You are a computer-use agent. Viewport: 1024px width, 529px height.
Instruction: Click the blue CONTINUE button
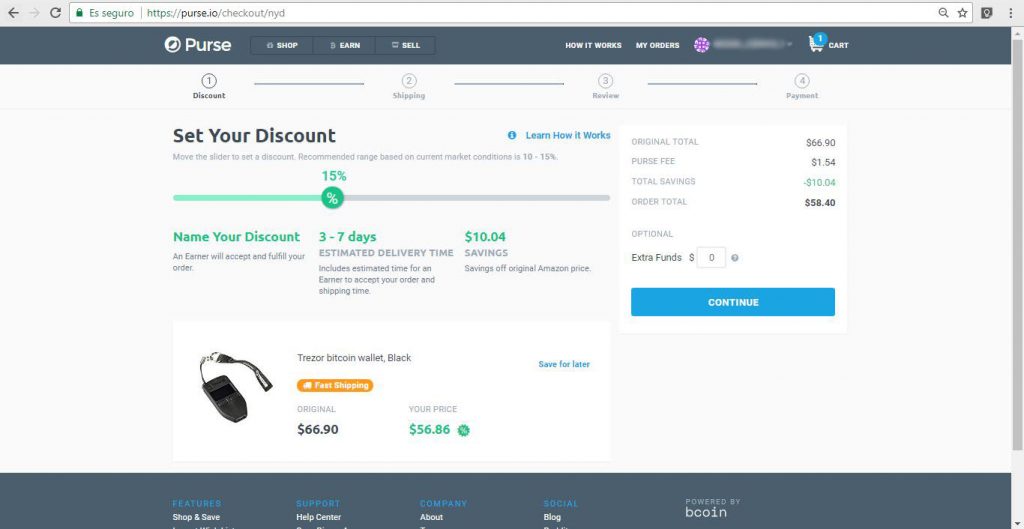[733, 302]
